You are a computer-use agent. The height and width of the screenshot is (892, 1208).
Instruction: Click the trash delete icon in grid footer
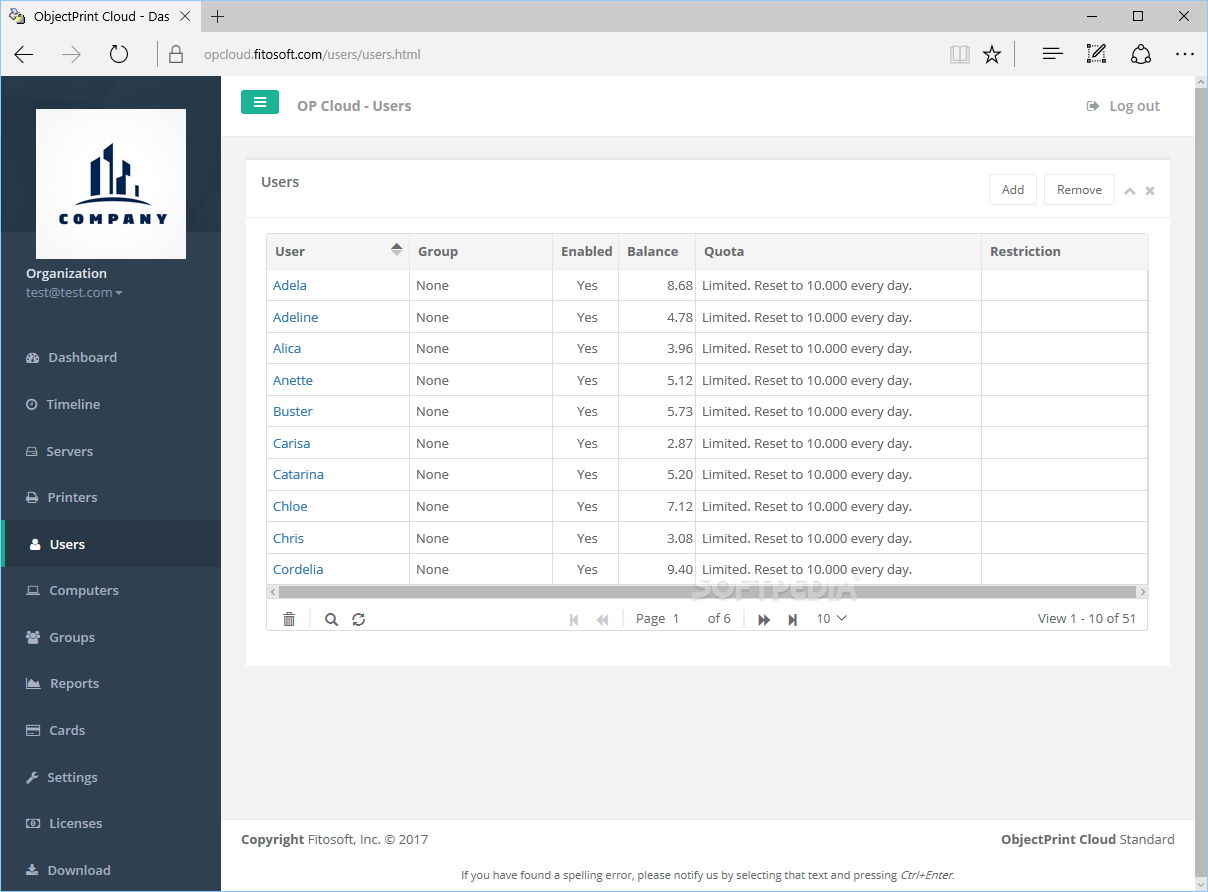(x=289, y=619)
